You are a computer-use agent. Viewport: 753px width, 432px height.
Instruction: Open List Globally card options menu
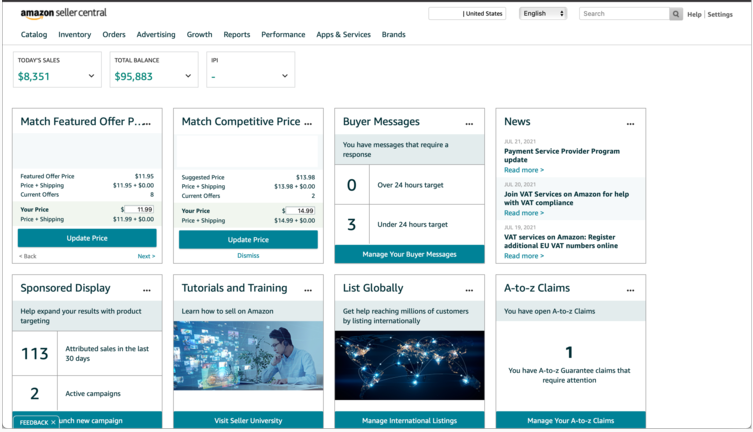(x=469, y=290)
